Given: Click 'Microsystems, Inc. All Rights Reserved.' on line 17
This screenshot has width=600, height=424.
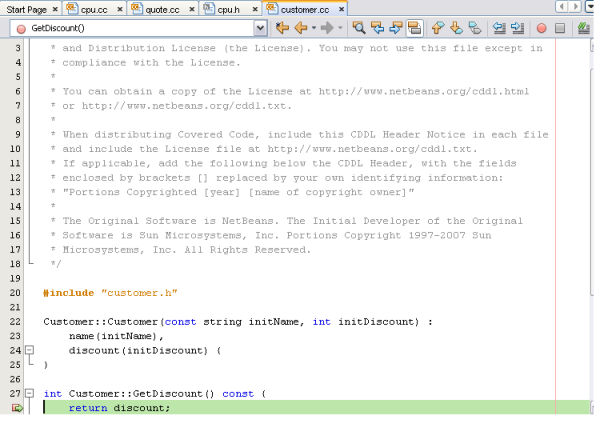Looking at the screenshot, I should point(187,250).
